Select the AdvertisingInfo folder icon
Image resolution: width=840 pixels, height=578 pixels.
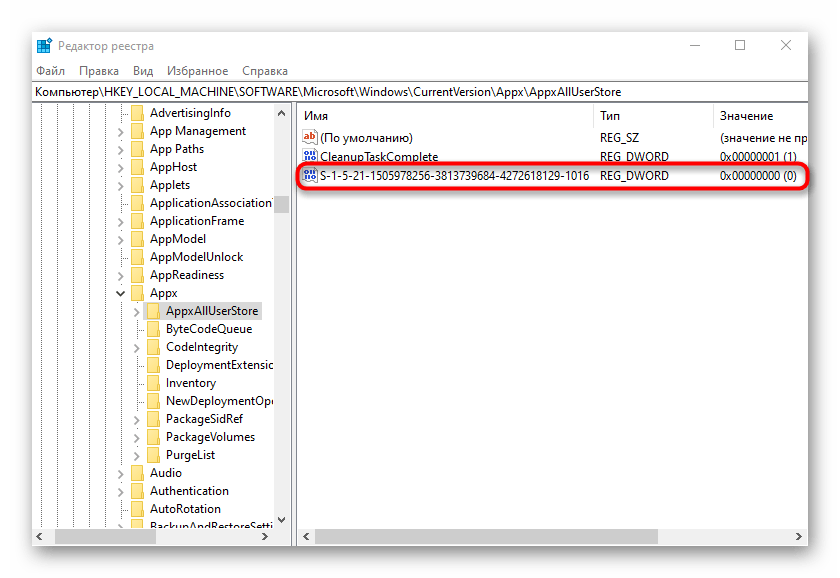138,113
